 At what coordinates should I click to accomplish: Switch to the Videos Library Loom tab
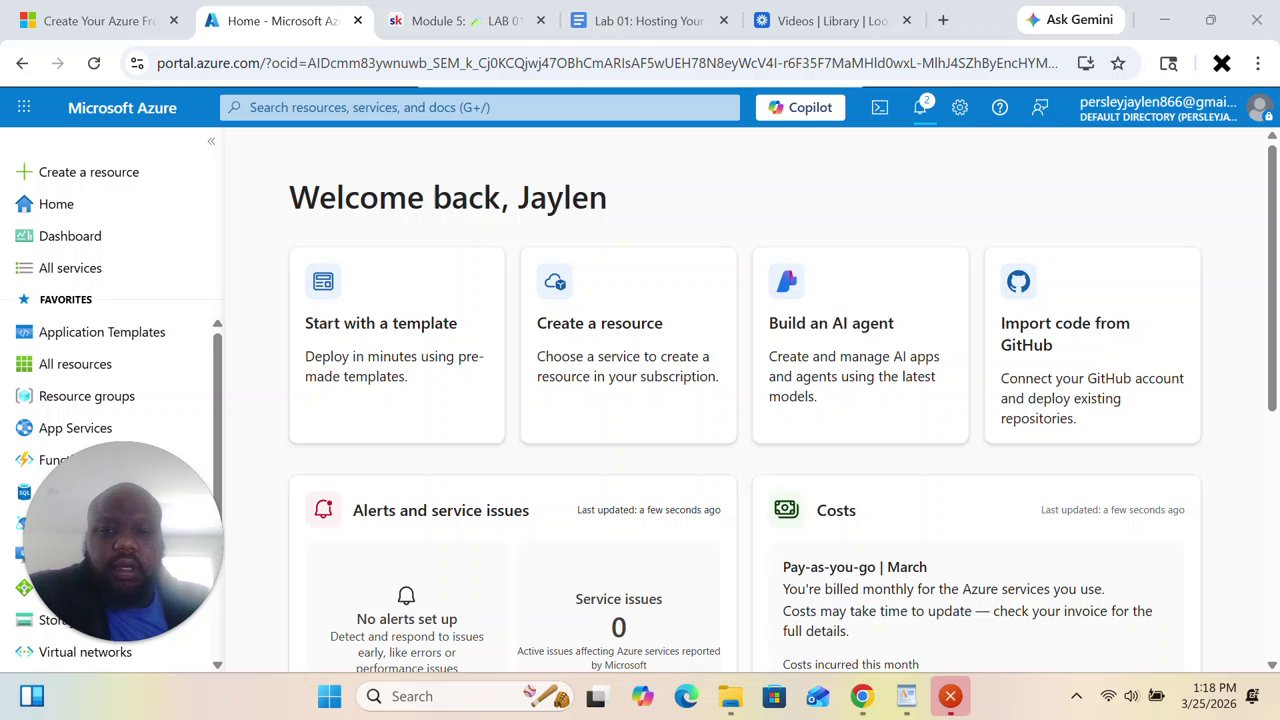click(833, 20)
